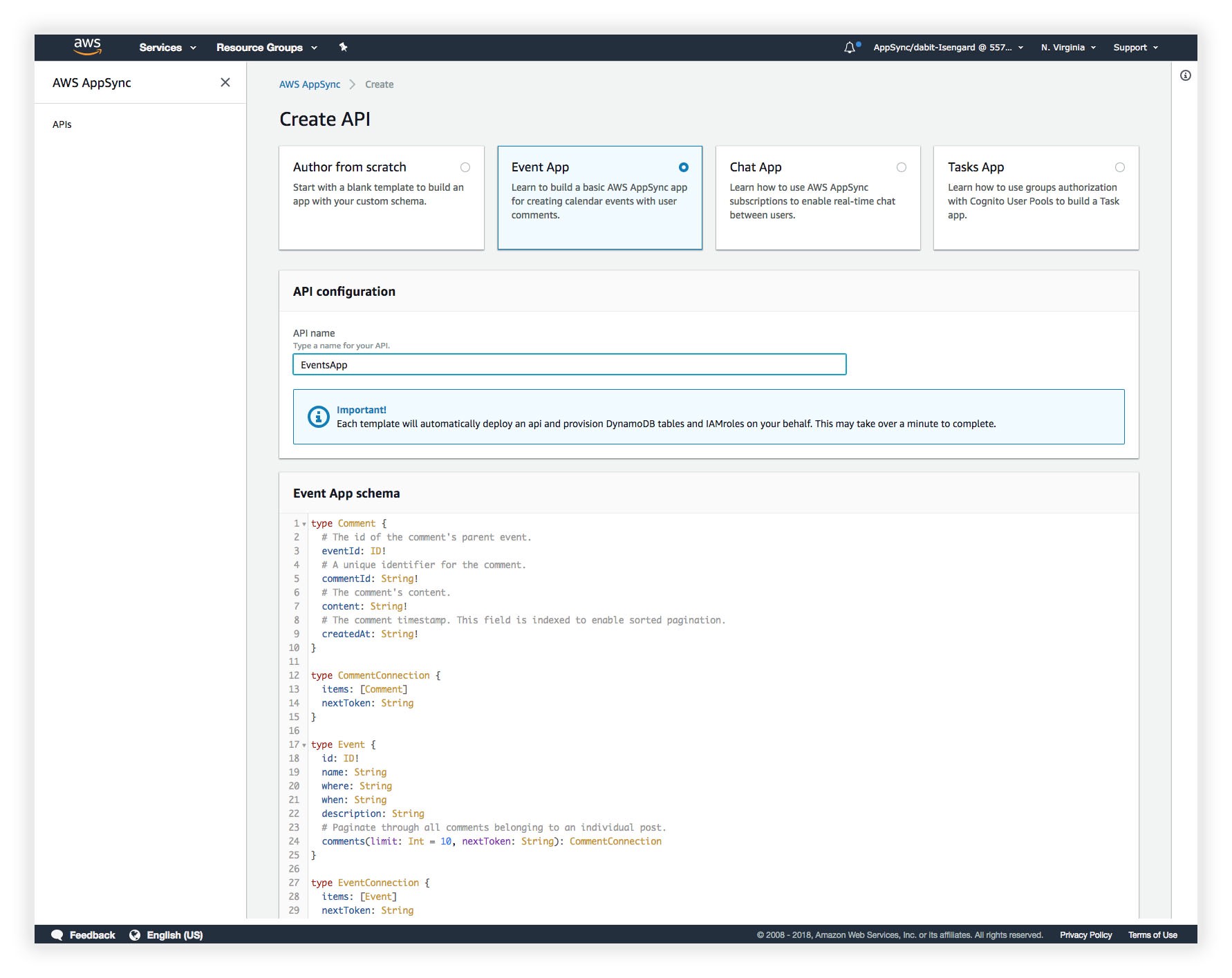The image size is (1232, 978).
Task: Select the Tasks App radio button
Action: [x=1119, y=167]
